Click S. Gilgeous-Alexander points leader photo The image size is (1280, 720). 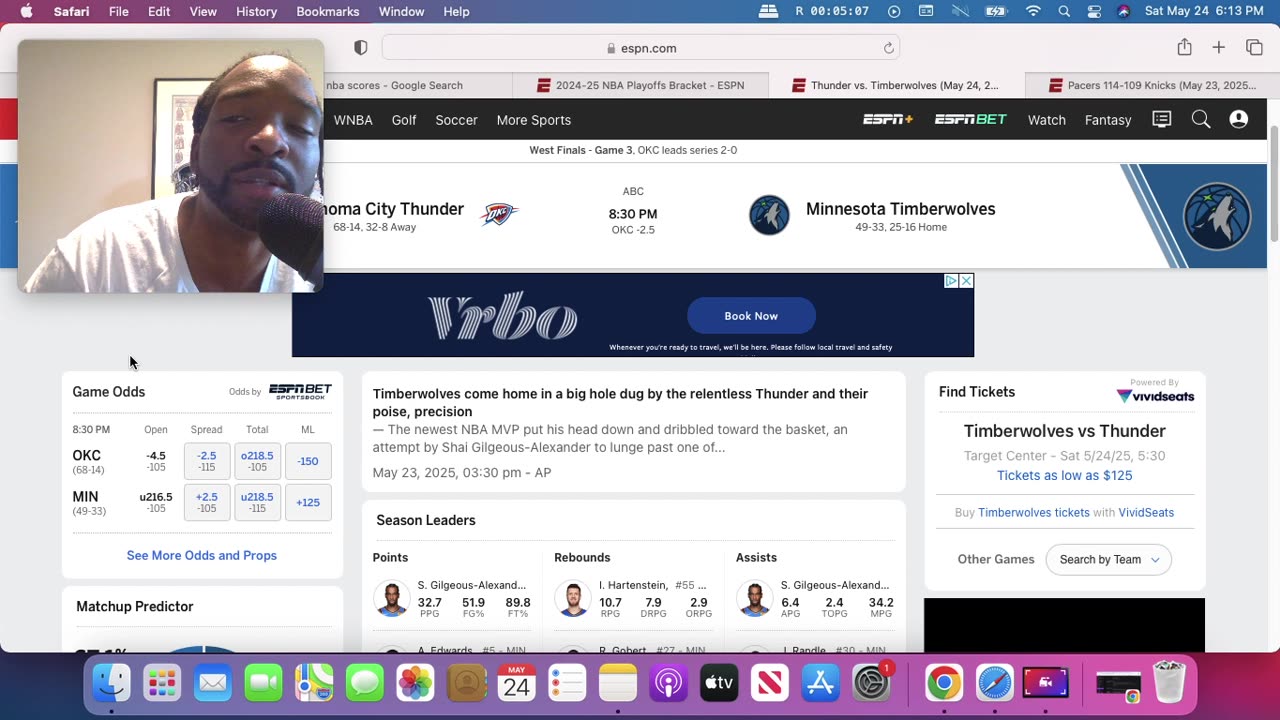coord(391,599)
